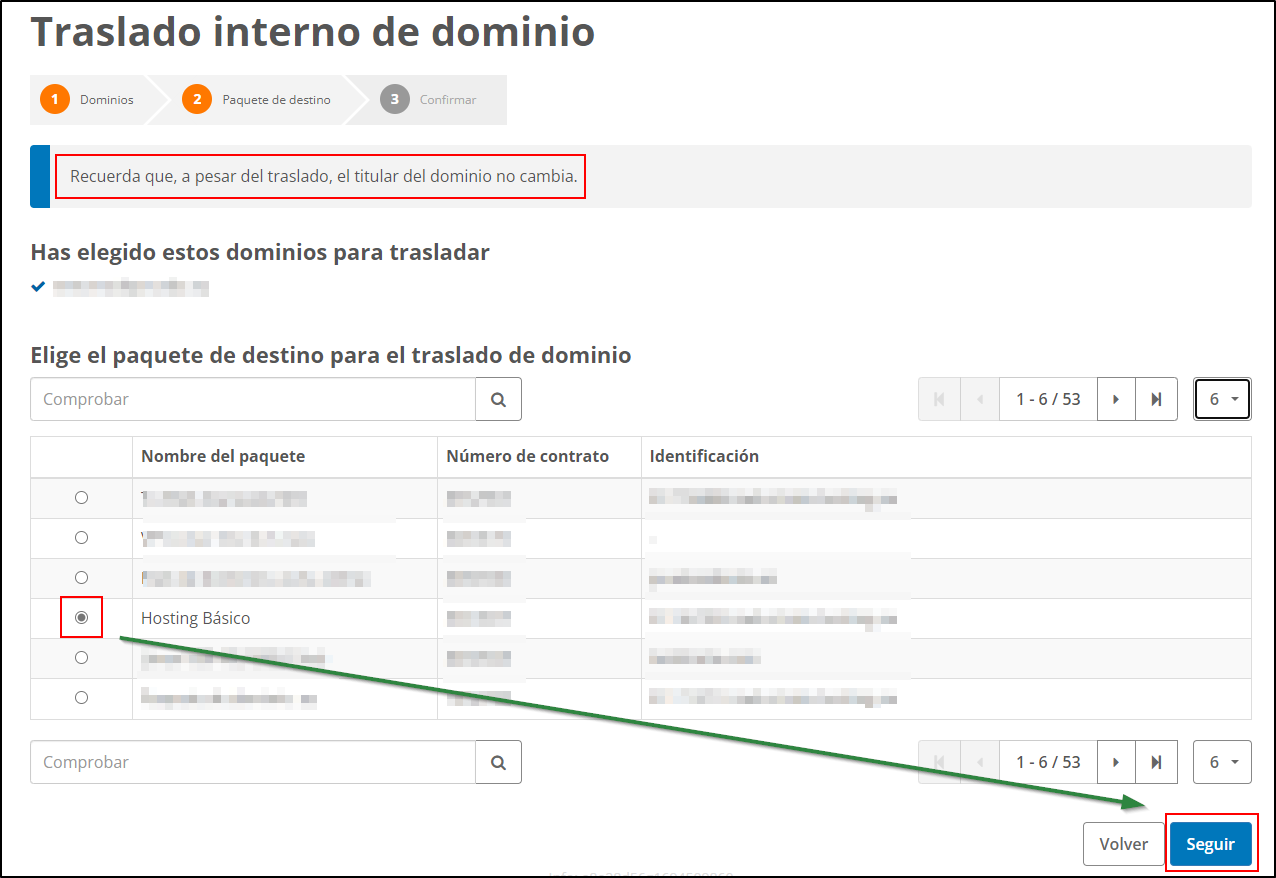The image size is (1276, 878).
Task: Click the blue checkmark beside the chosen domain
Action: (38, 286)
